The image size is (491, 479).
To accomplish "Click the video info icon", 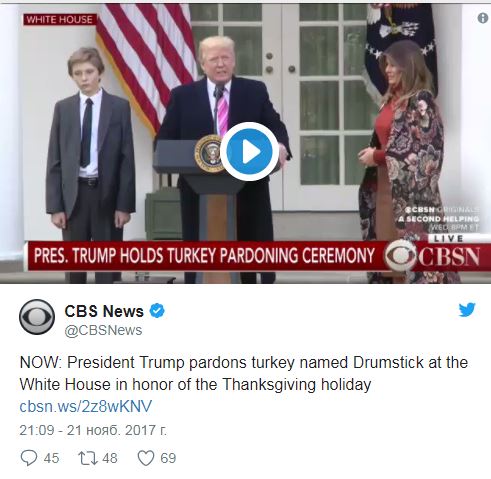I will [483, 18].
